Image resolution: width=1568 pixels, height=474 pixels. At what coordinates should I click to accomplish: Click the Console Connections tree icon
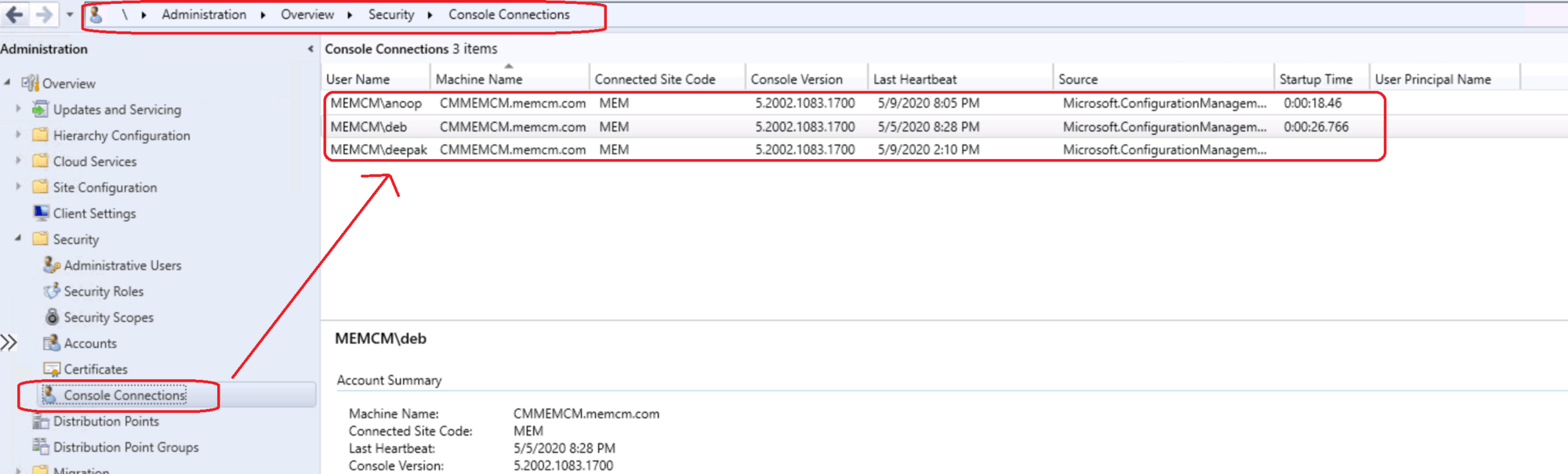tap(50, 395)
